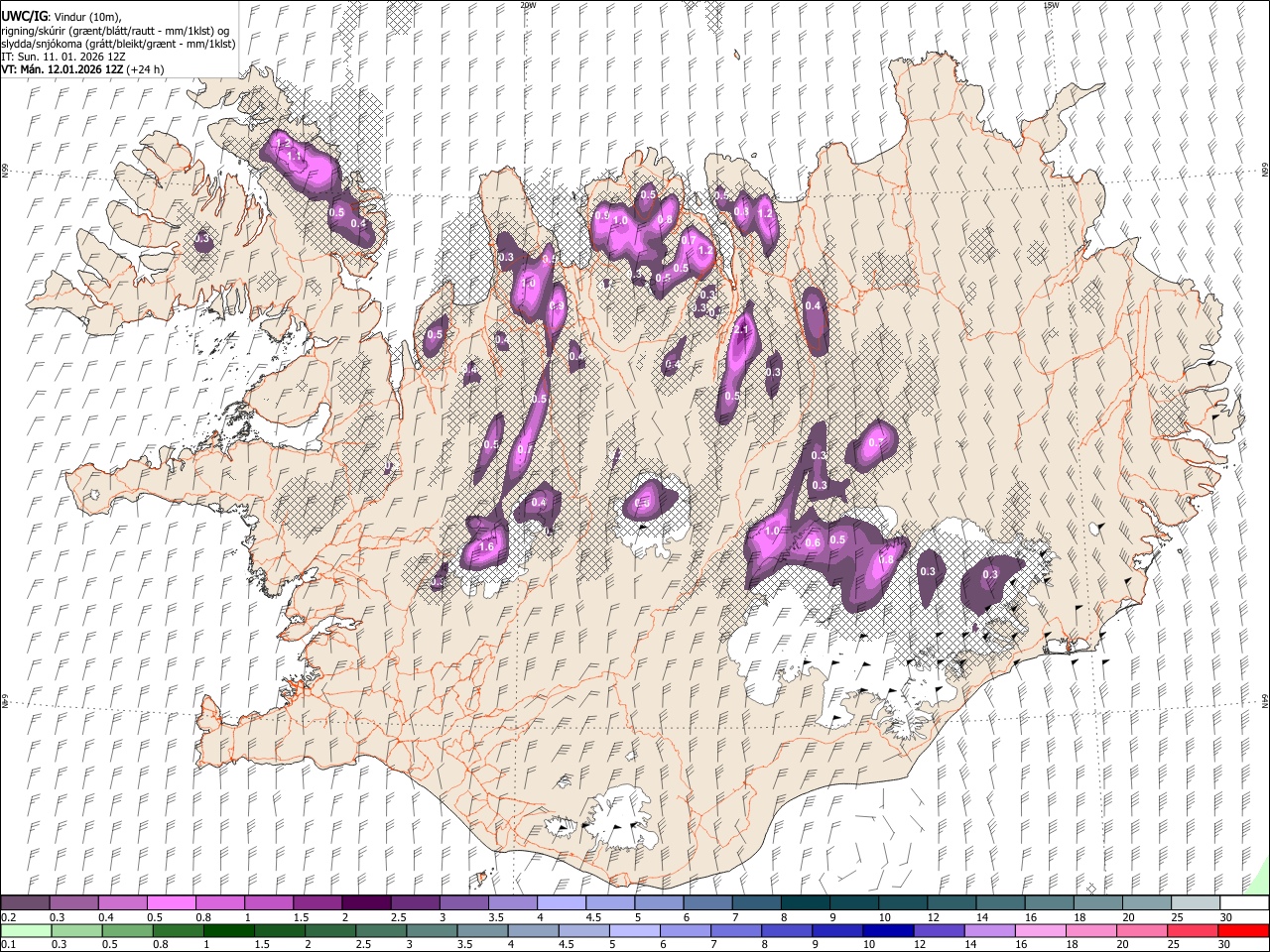Click the bright red swatch ending the bottom legend row
1270x952 pixels.
tap(1243, 930)
